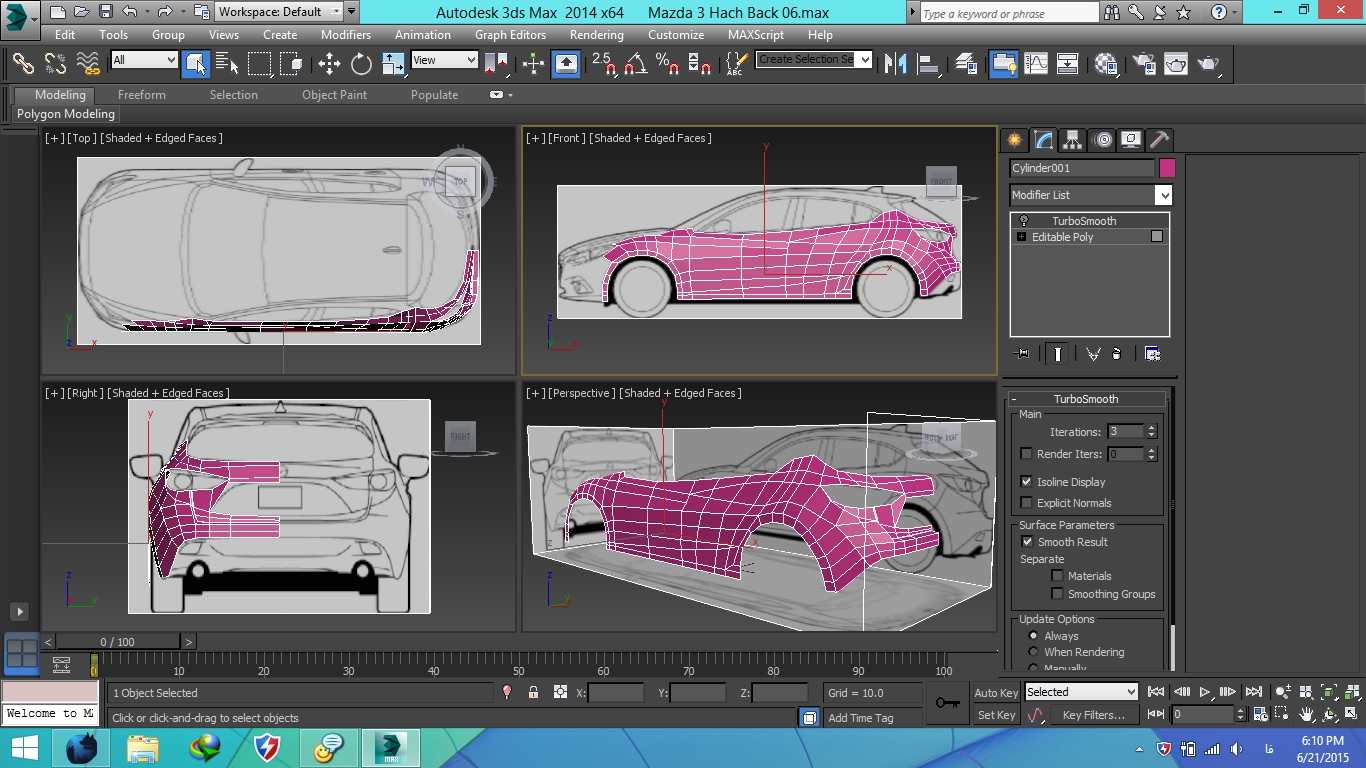The width and height of the screenshot is (1366, 768).
Task: Click the Cylinder001 object name field
Action: click(x=1082, y=168)
